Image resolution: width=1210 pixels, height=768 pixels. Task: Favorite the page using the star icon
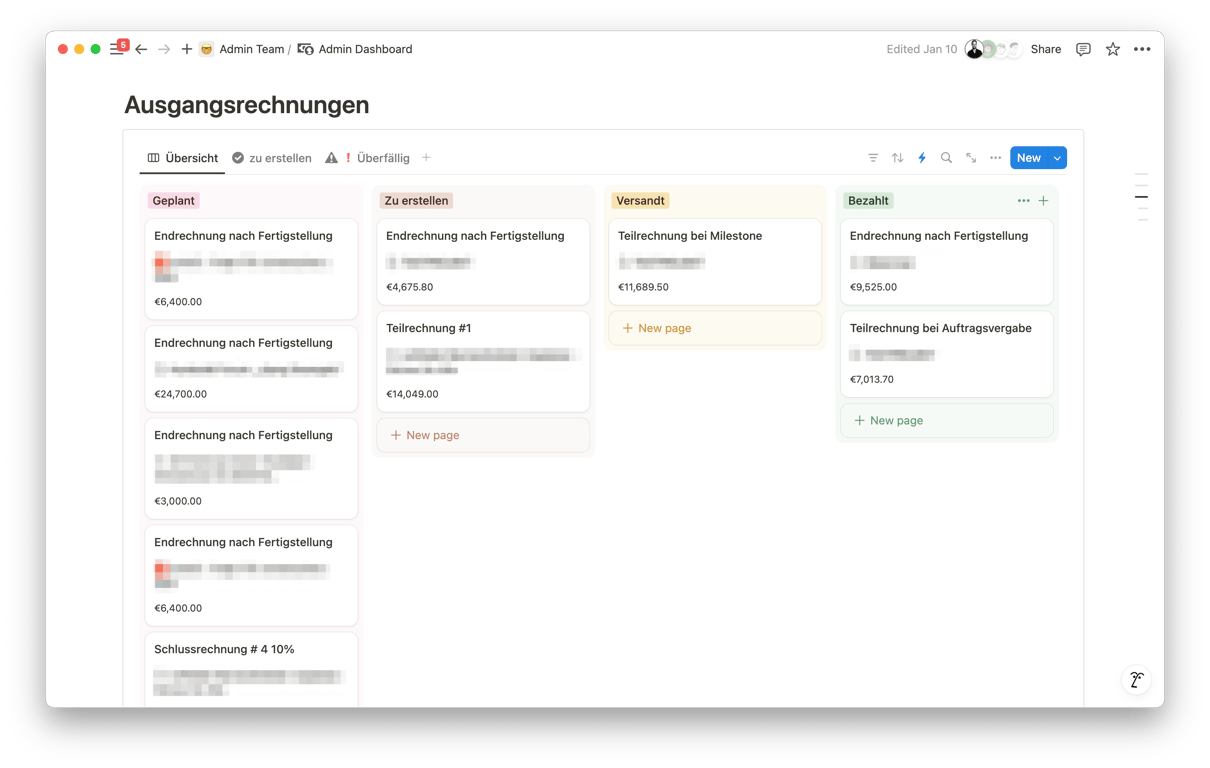tap(1112, 48)
